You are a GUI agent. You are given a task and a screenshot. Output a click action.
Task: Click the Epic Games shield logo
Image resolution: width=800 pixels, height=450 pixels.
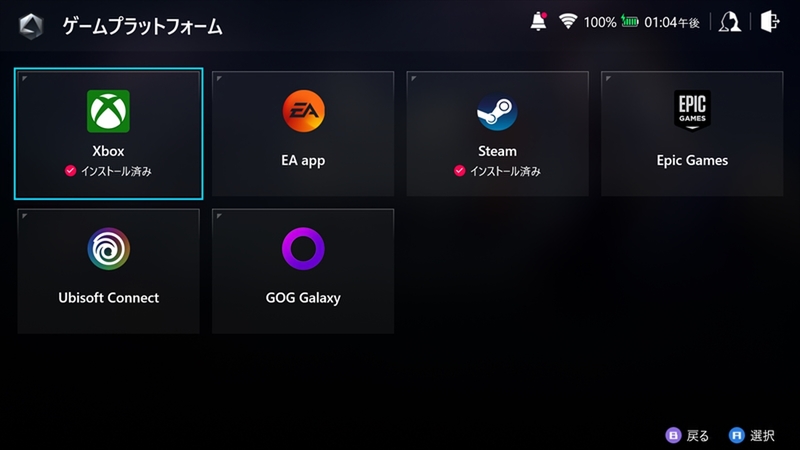692,110
